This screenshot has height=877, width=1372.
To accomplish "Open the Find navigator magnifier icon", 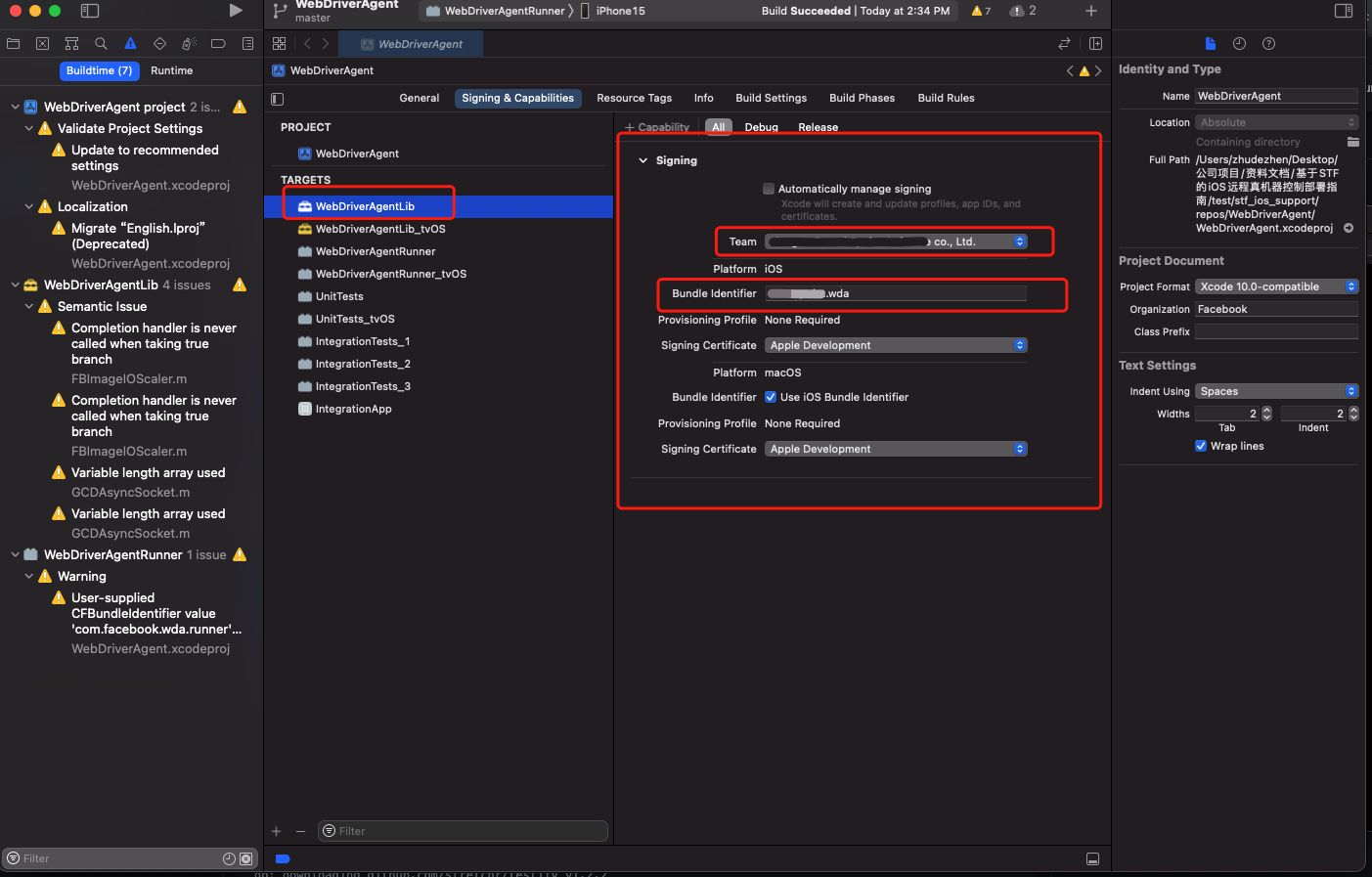I will pos(101,44).
